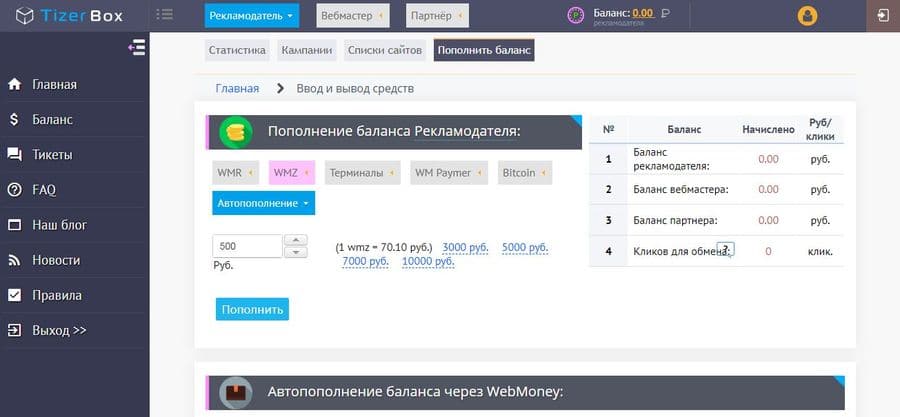The width and height of the screenshot is (900, 417).
Task: Click the Баланс вебмастера table row label
Action: [681, 190]
